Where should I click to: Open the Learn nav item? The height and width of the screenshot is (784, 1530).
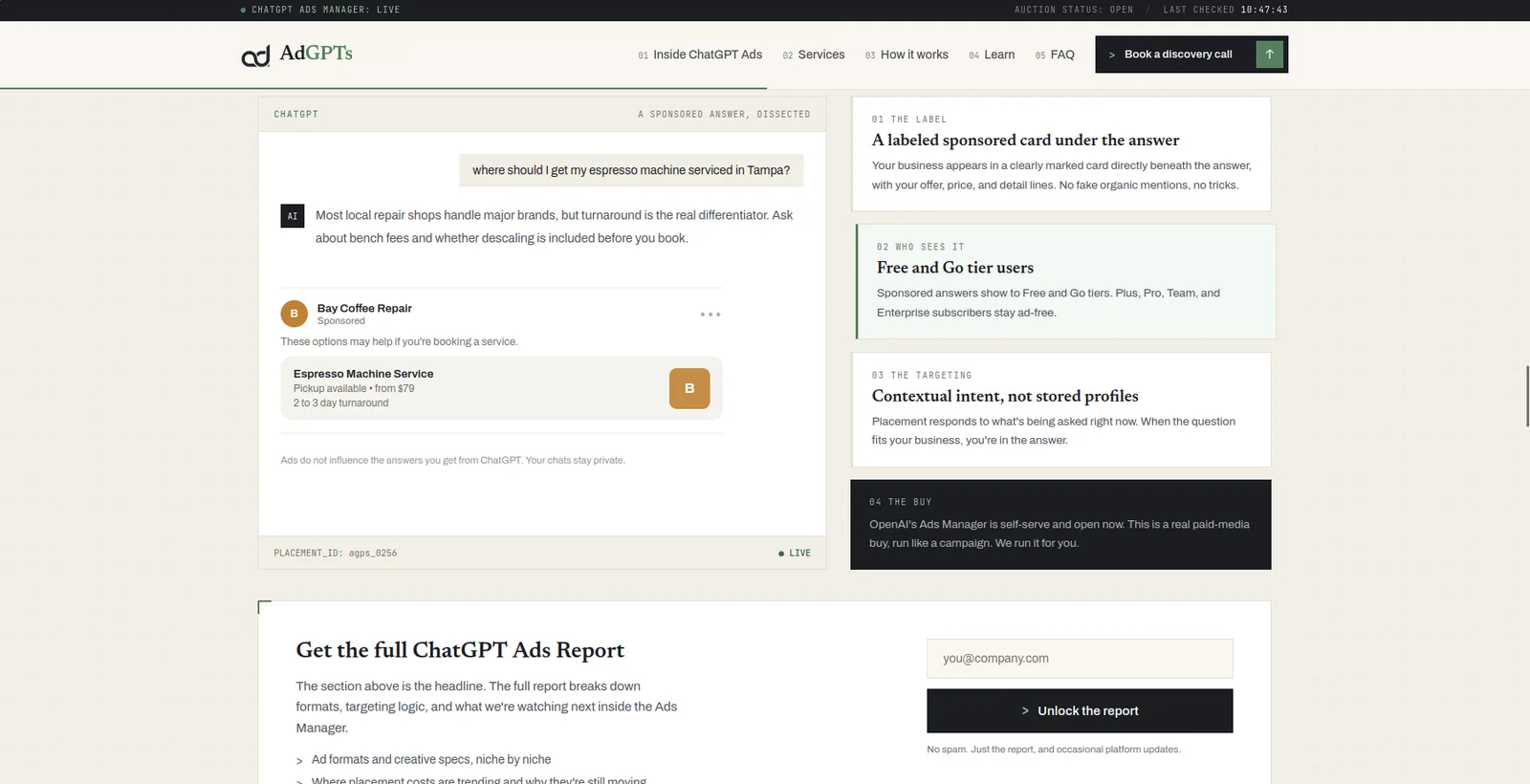(992, 54)
